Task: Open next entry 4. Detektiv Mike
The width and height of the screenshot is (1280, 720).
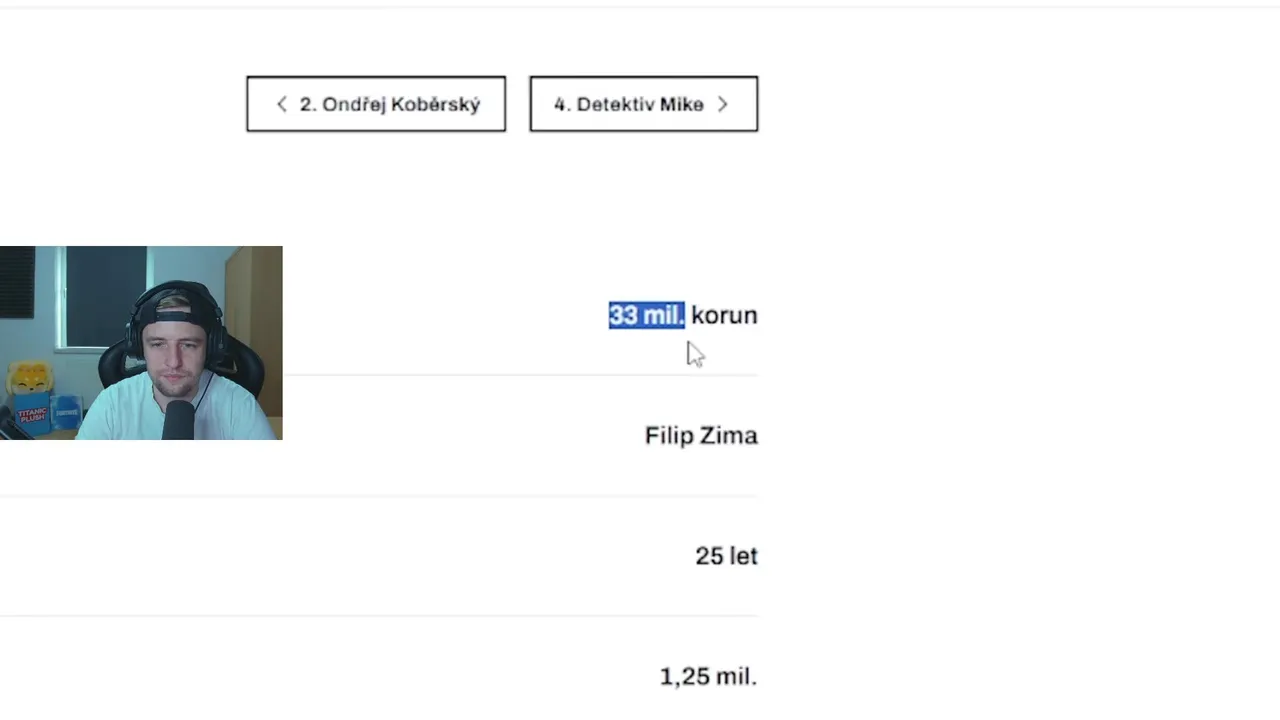Action: point(643,104)
